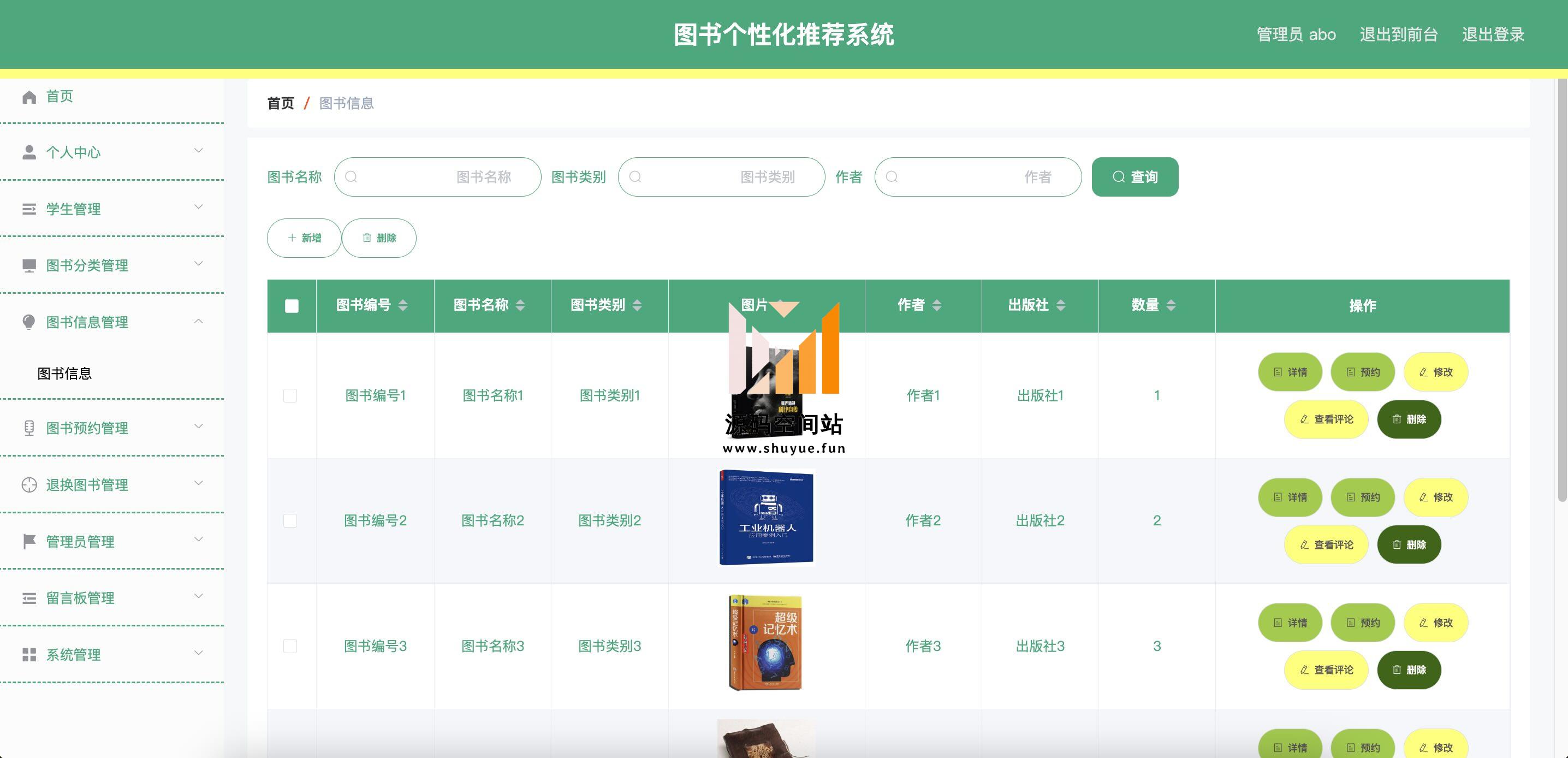Check the checkbox for 图书编号1 row
Image resolution: width=1568 pixels, height=758 pixels.
290,396
